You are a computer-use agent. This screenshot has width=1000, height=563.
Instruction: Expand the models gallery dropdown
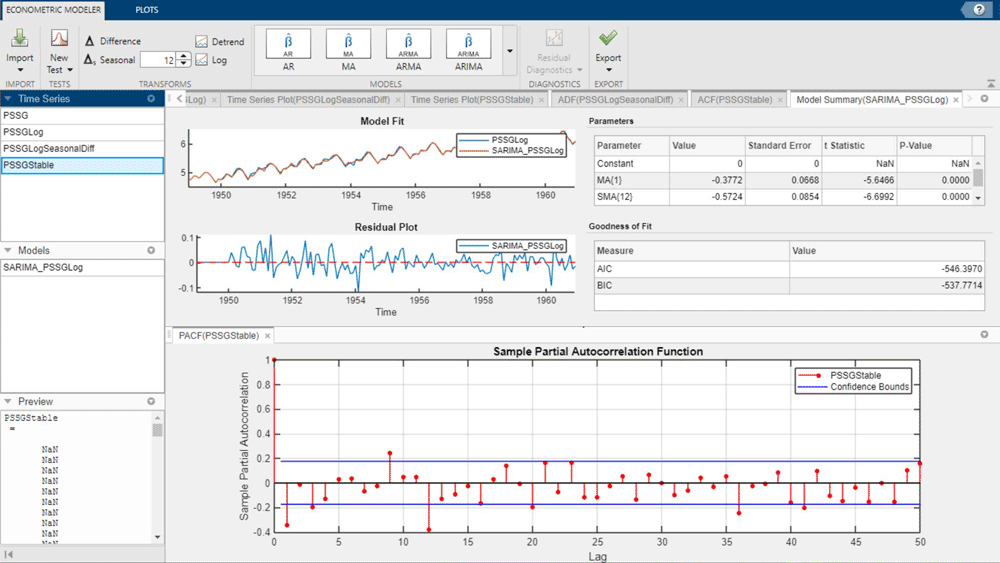(x=509, y=52)
